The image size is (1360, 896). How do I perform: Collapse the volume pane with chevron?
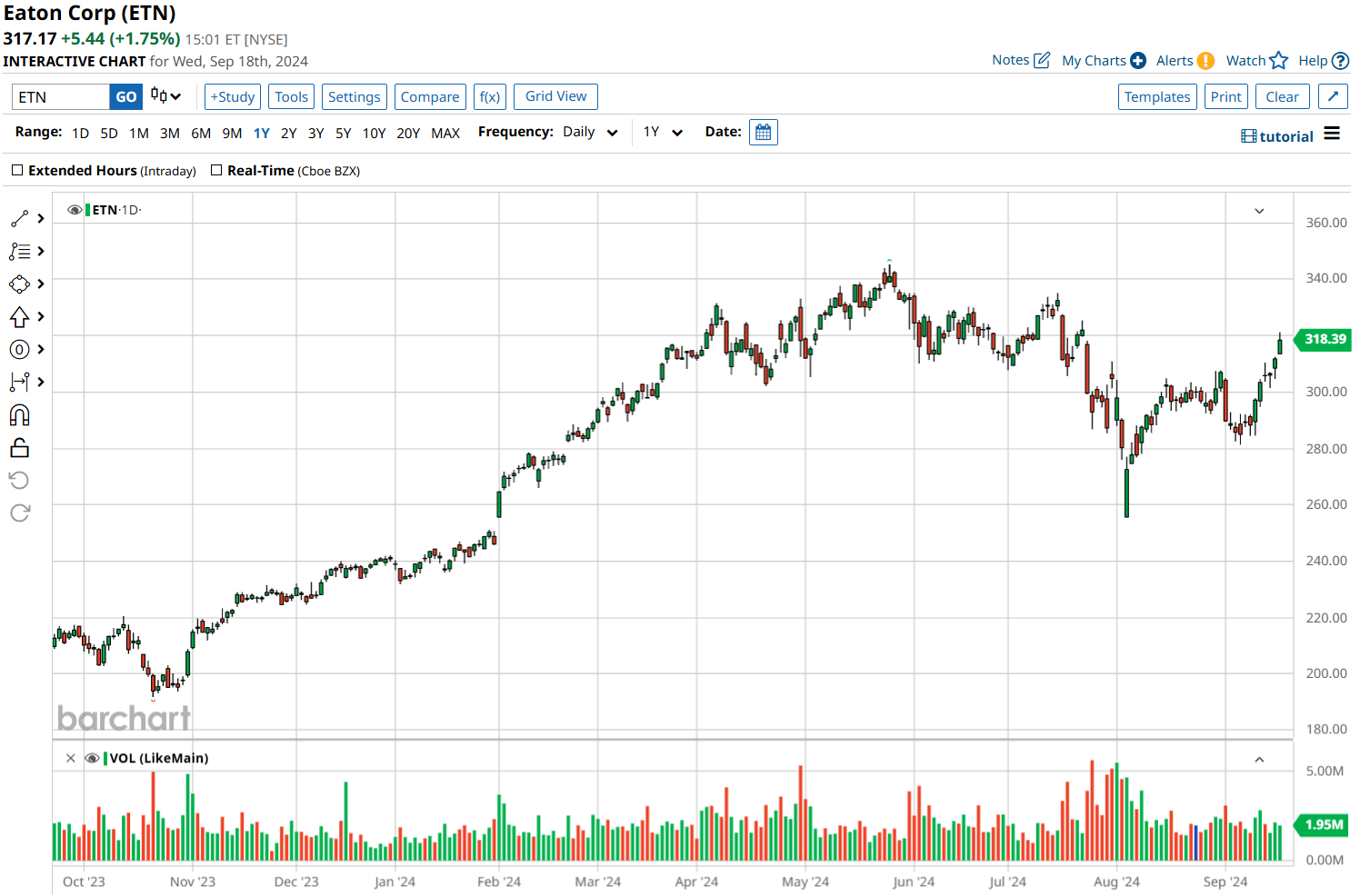[1259, 760]
